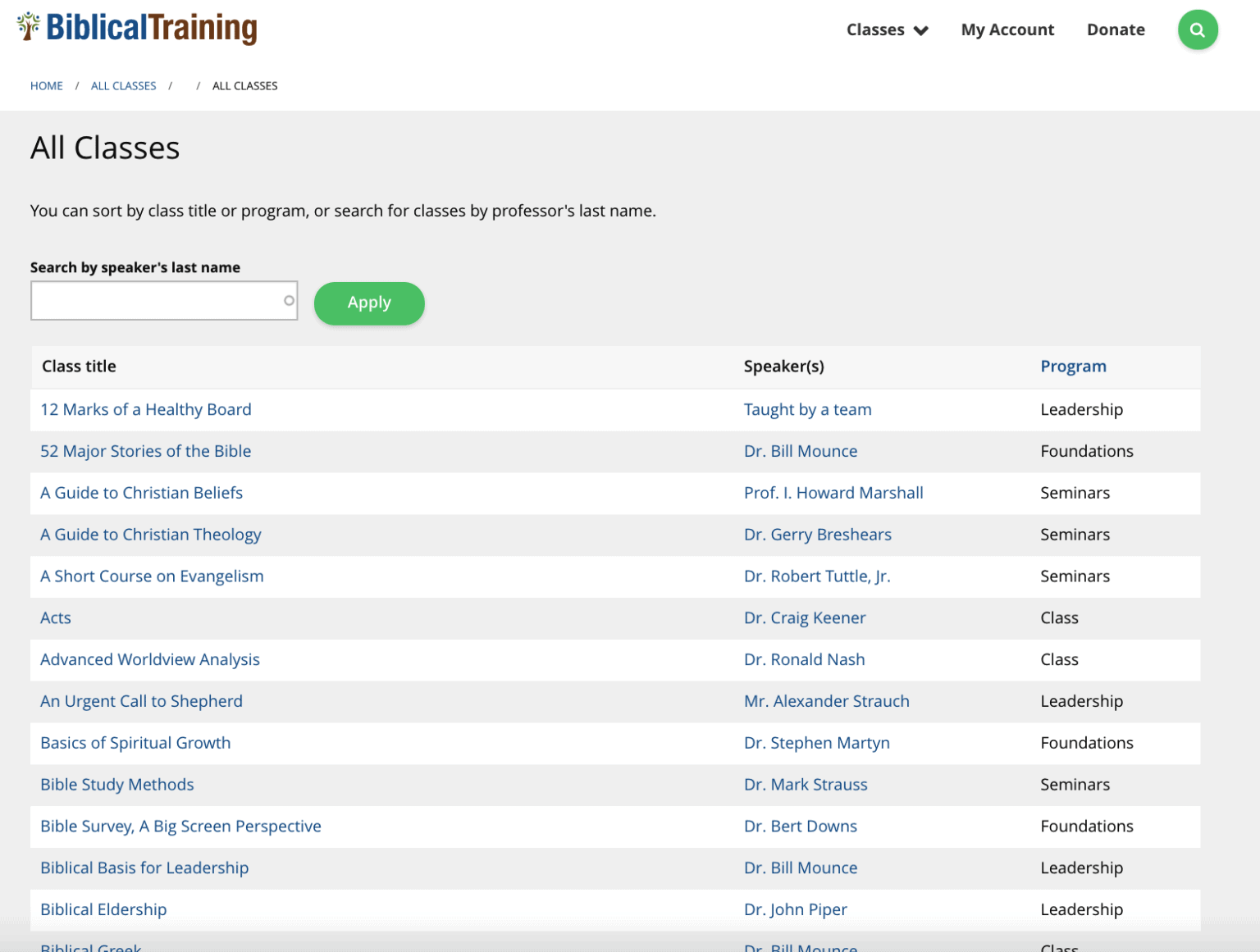Open the Taught by a team link

[x=807, y=409]
